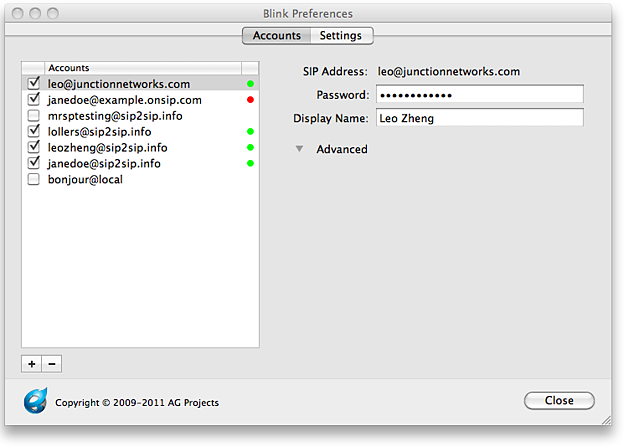Switch to the Accounts tab
This screenshot has height=447, width=629.
click(x=277, y=36)
